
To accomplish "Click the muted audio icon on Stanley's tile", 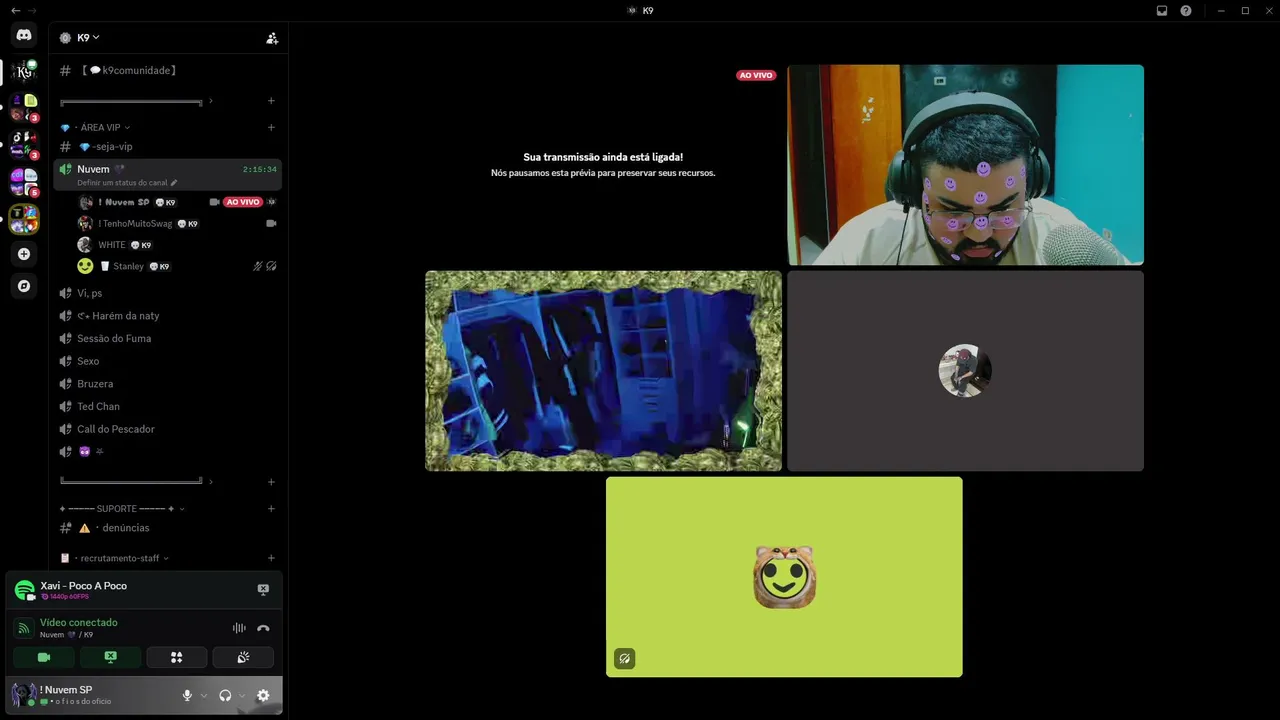I will [624, 659].
